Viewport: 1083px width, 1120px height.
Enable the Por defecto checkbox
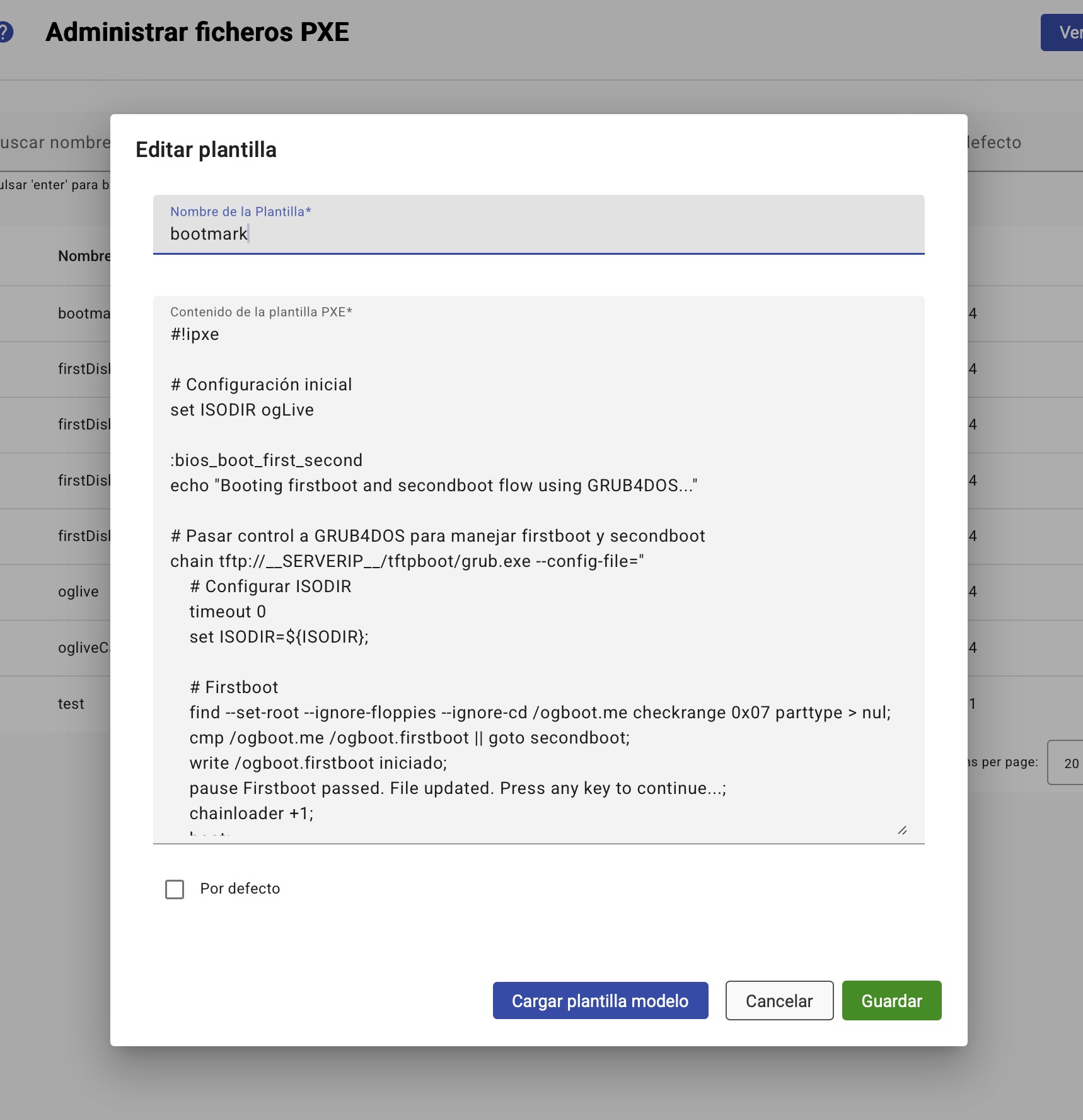(175, 889)
